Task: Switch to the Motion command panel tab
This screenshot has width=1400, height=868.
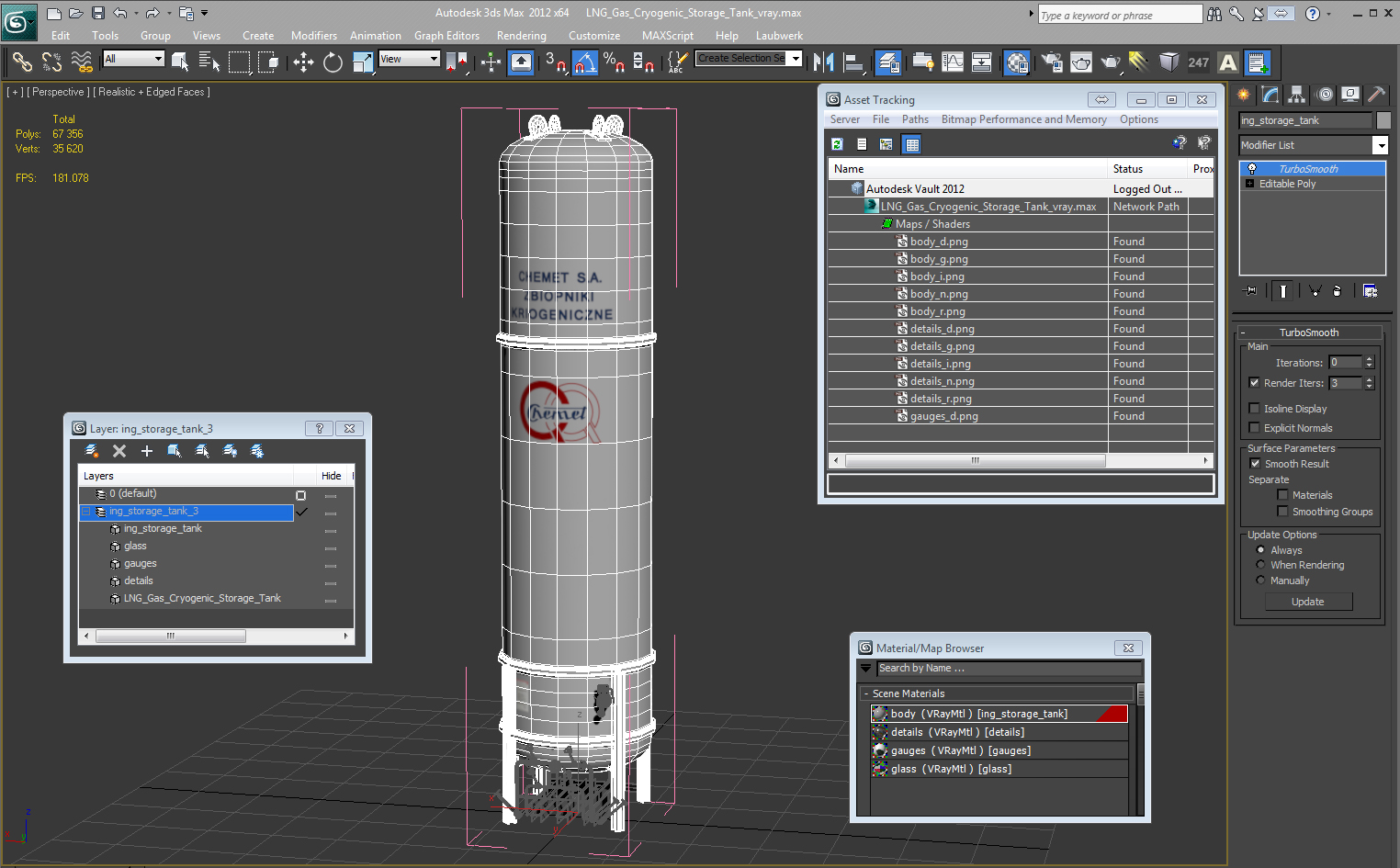Action: tap(1324, 94)
